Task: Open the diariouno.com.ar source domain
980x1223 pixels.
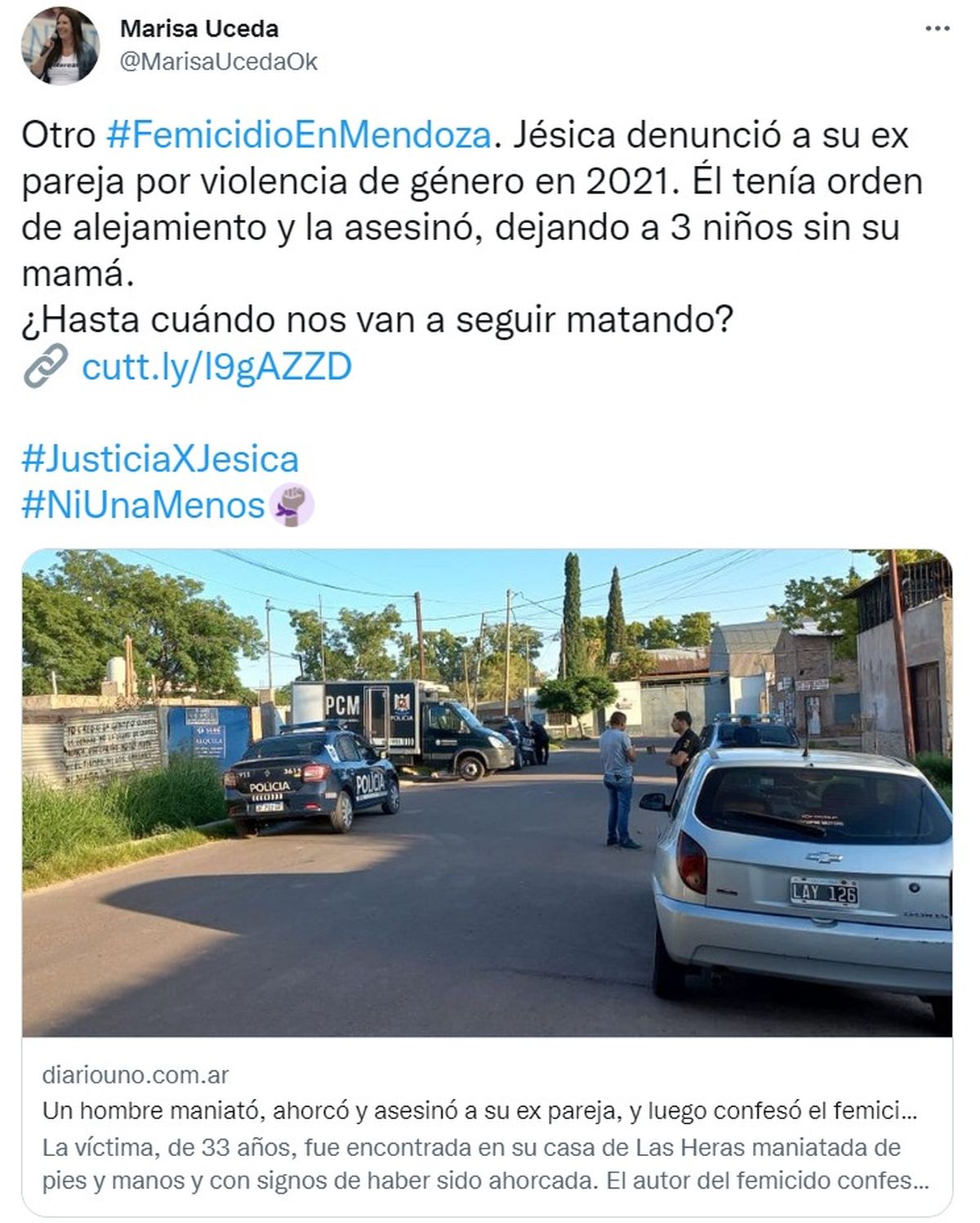Action: tap(136, 1075)
